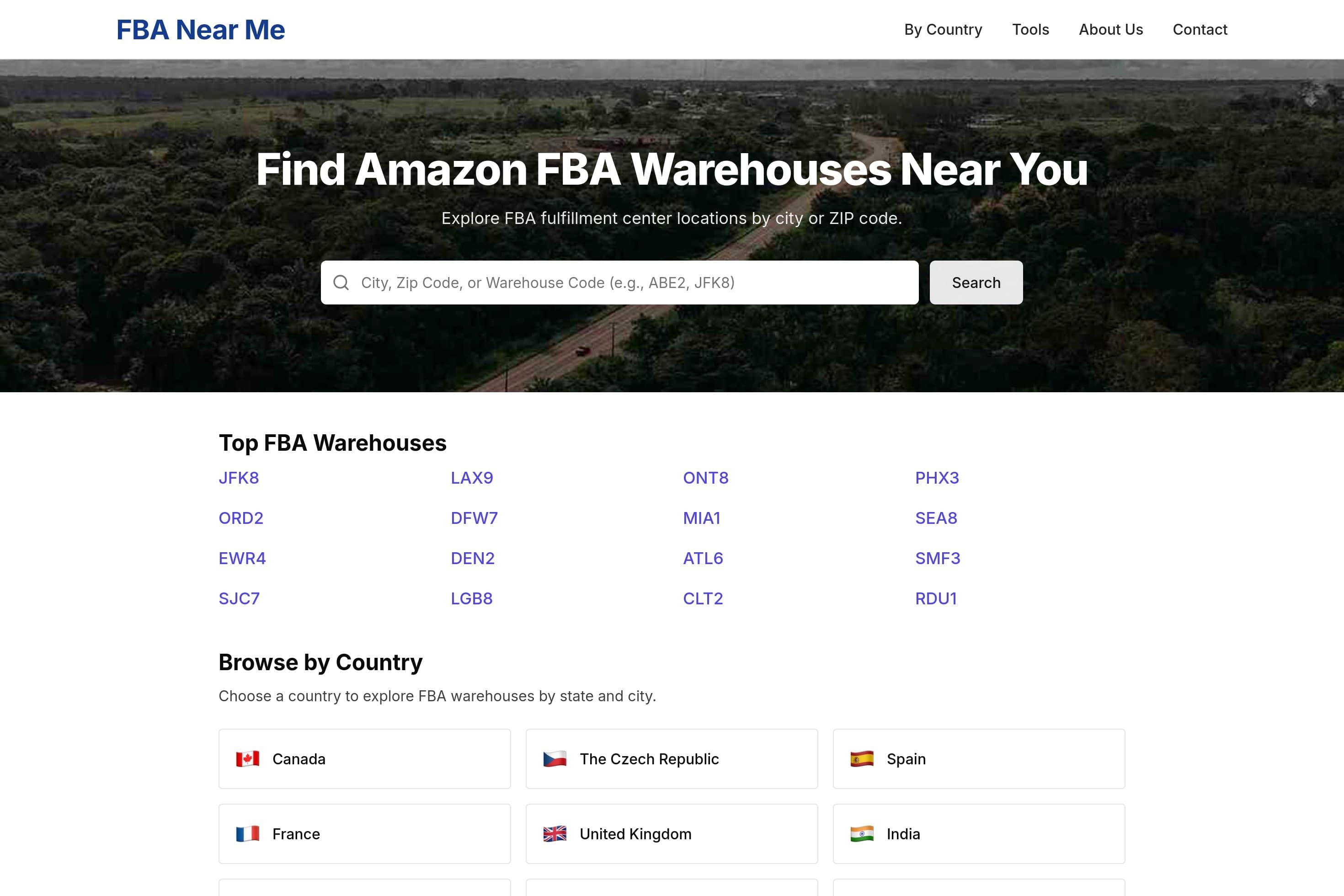
Task: Open the SEA8 warehouse page
Action: point(936,517)
